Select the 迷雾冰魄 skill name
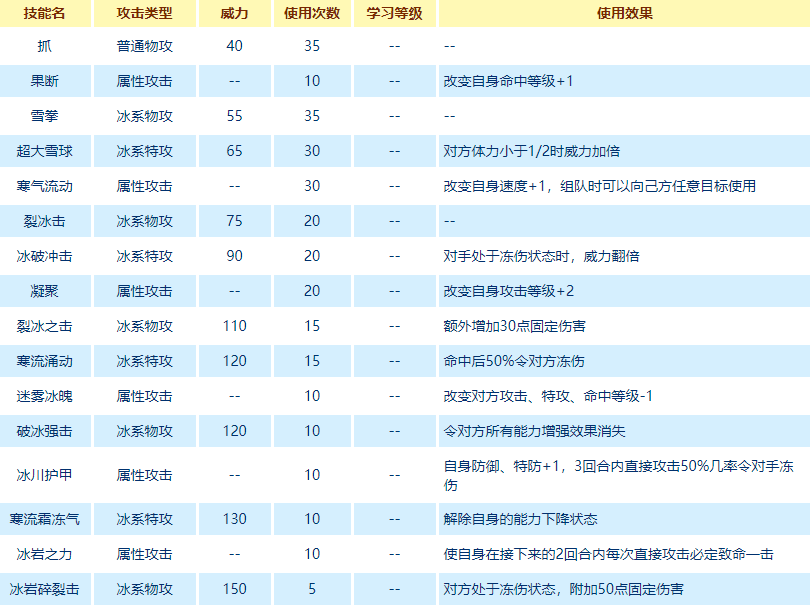The image size is (810, 606). 45,396
